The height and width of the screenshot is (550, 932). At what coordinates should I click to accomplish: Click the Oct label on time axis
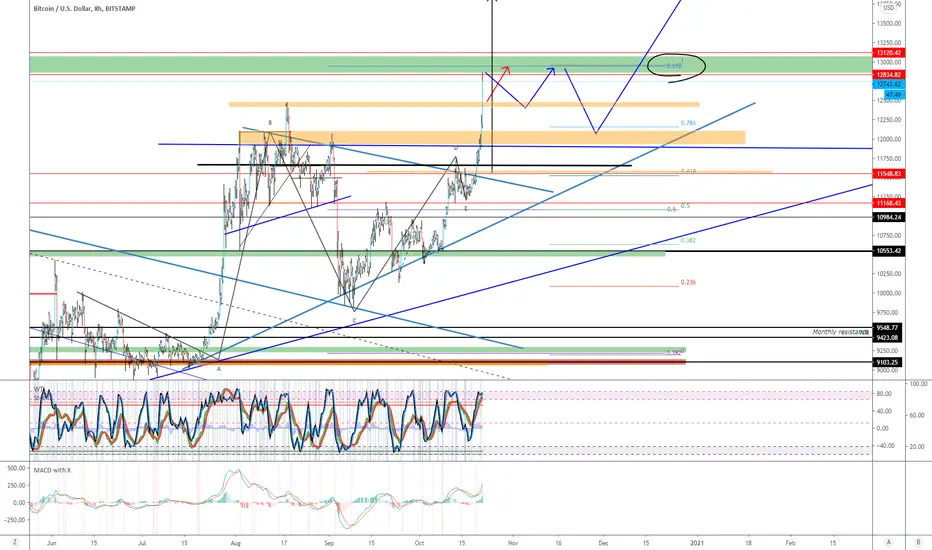(x=420, y=543)
